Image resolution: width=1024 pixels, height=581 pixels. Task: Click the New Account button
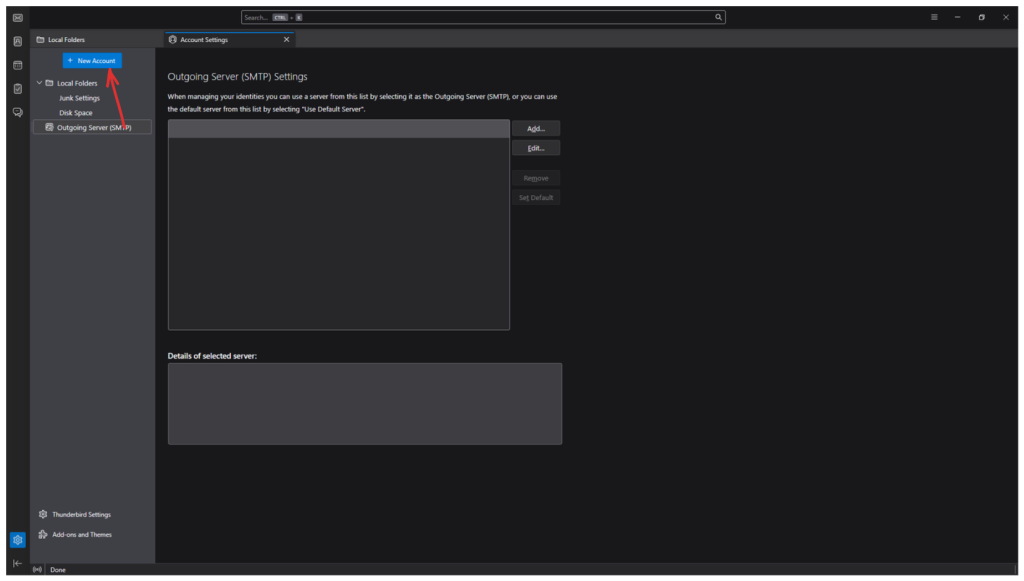tap(92, 61)
